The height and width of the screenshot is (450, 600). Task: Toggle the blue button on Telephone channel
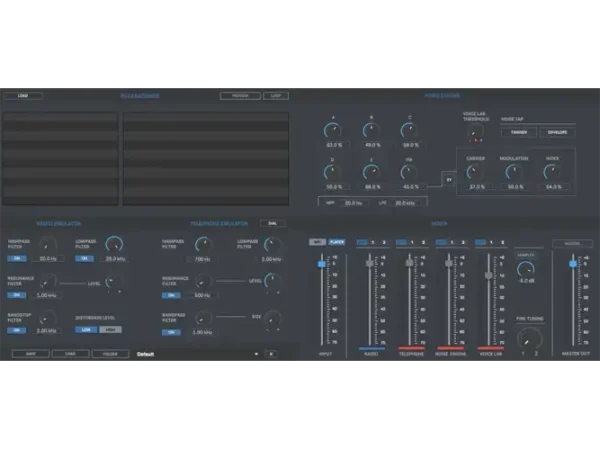coord(401,242)
